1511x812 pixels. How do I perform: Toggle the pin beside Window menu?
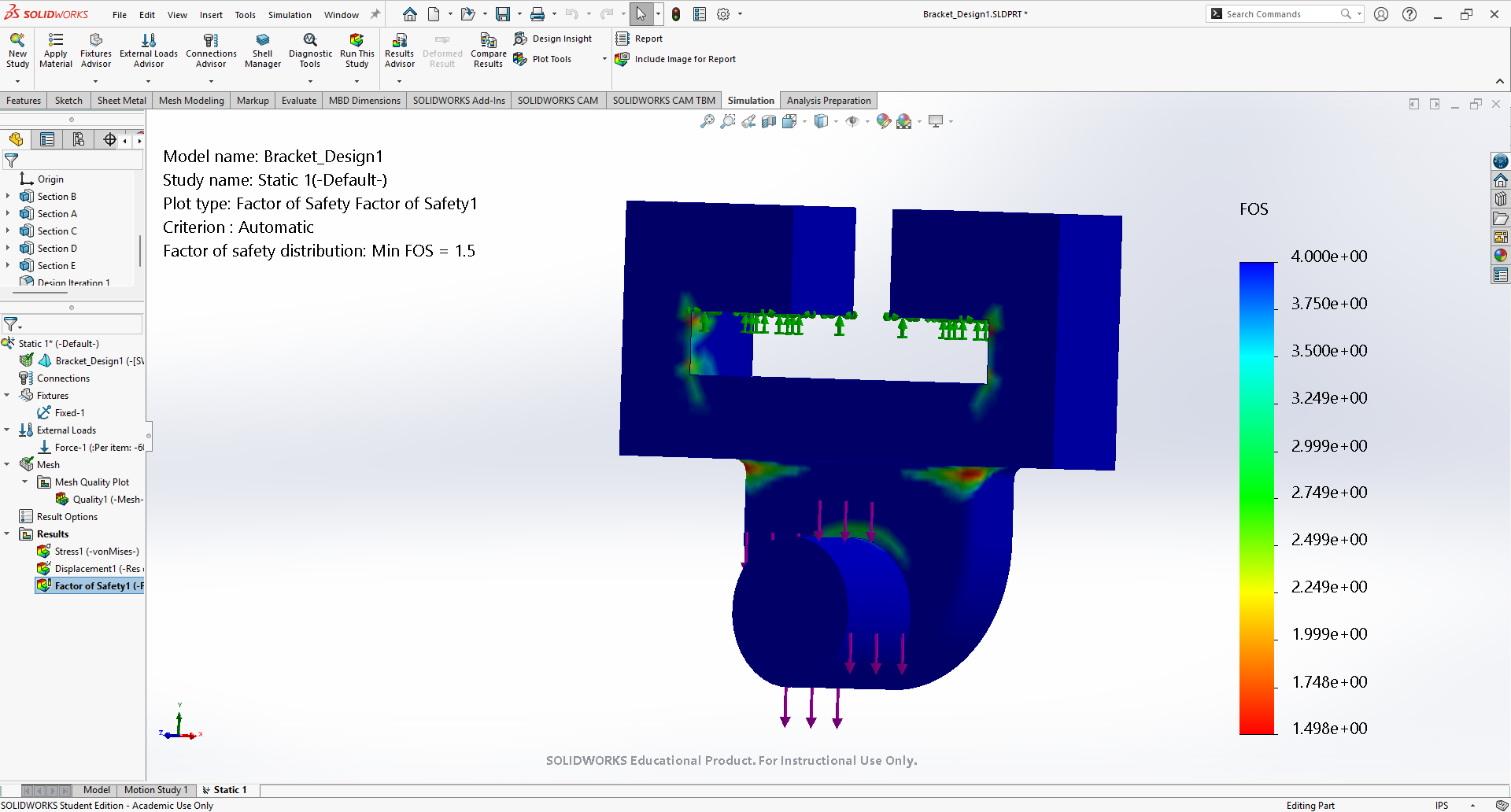click(375, 14)
